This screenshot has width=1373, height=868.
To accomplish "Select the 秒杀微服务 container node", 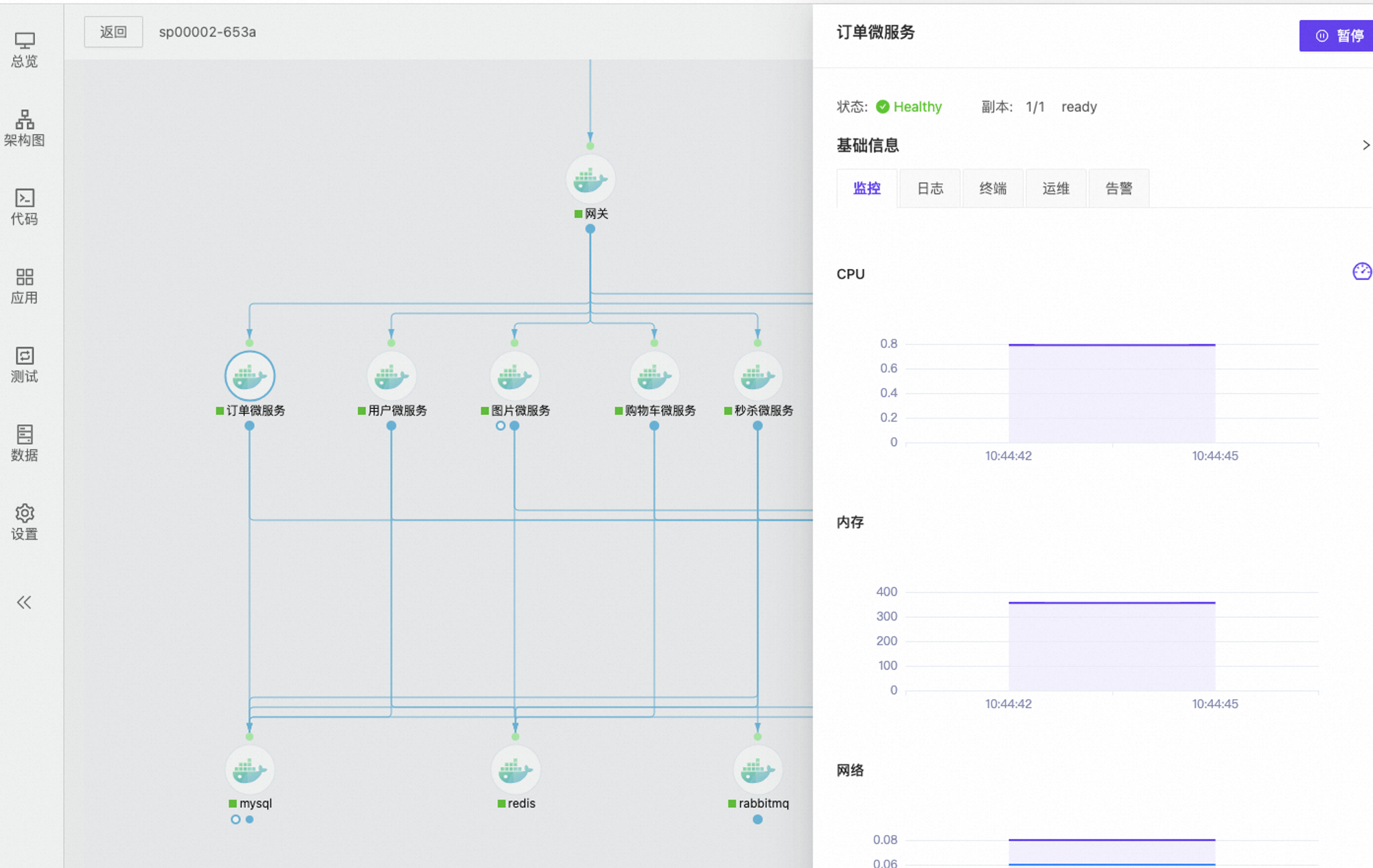I will pyautogui.click(x=757, y=376).
